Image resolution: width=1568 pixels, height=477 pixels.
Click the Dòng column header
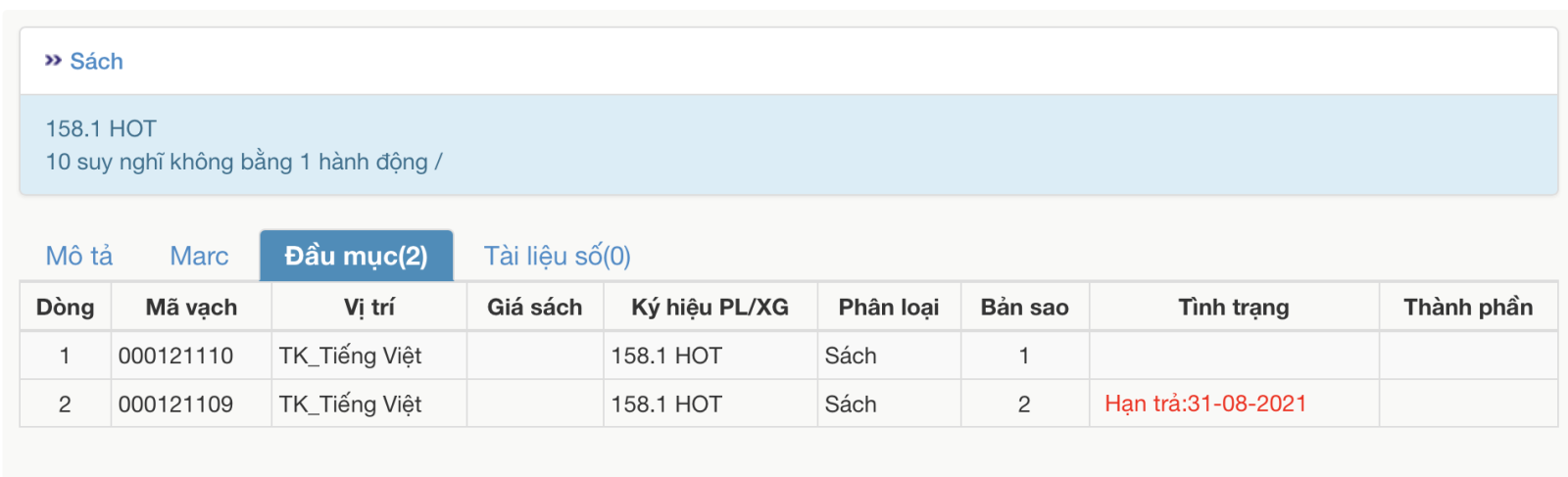[x=65, y=308]
